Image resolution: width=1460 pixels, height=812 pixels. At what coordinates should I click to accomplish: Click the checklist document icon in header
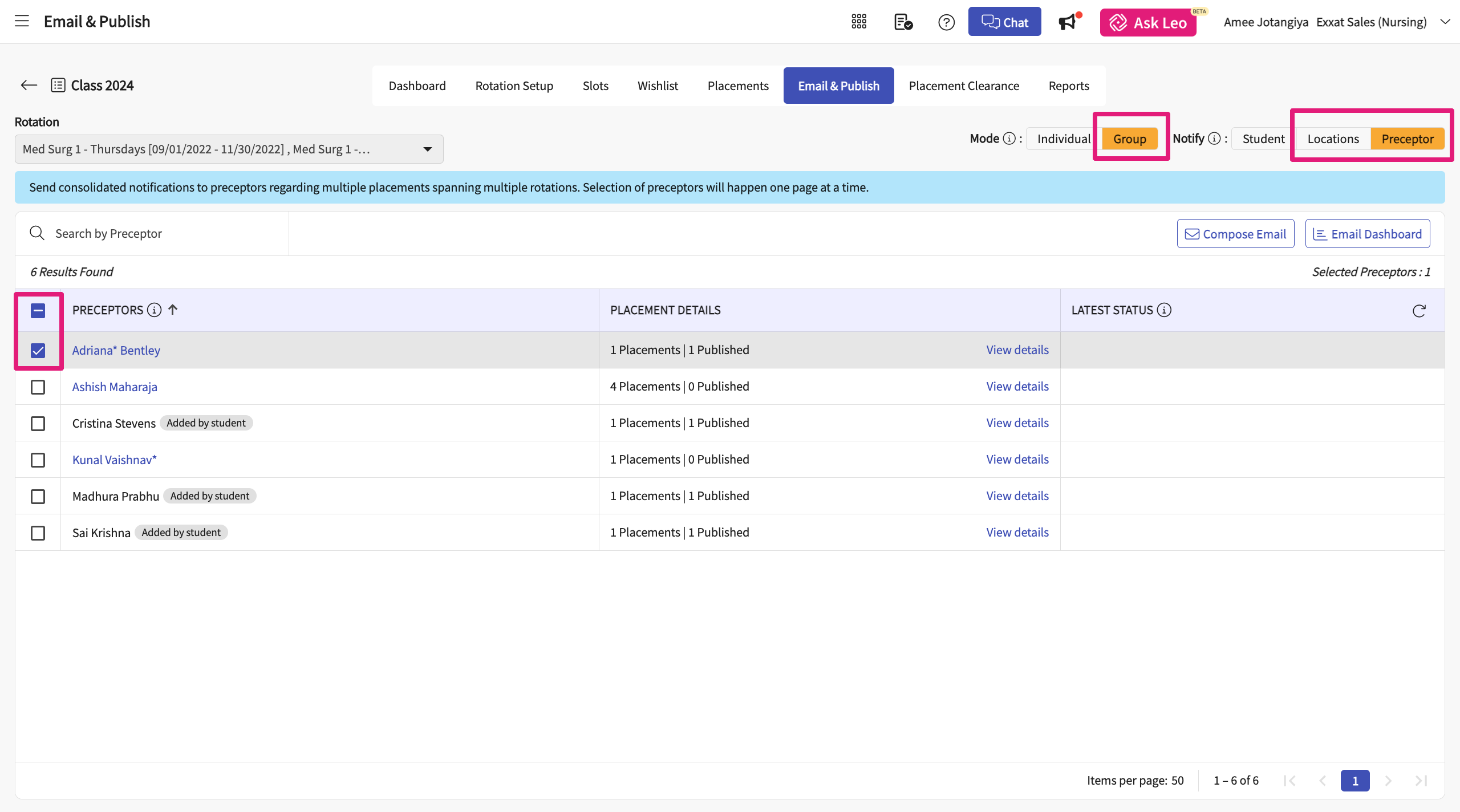(903, 22)
